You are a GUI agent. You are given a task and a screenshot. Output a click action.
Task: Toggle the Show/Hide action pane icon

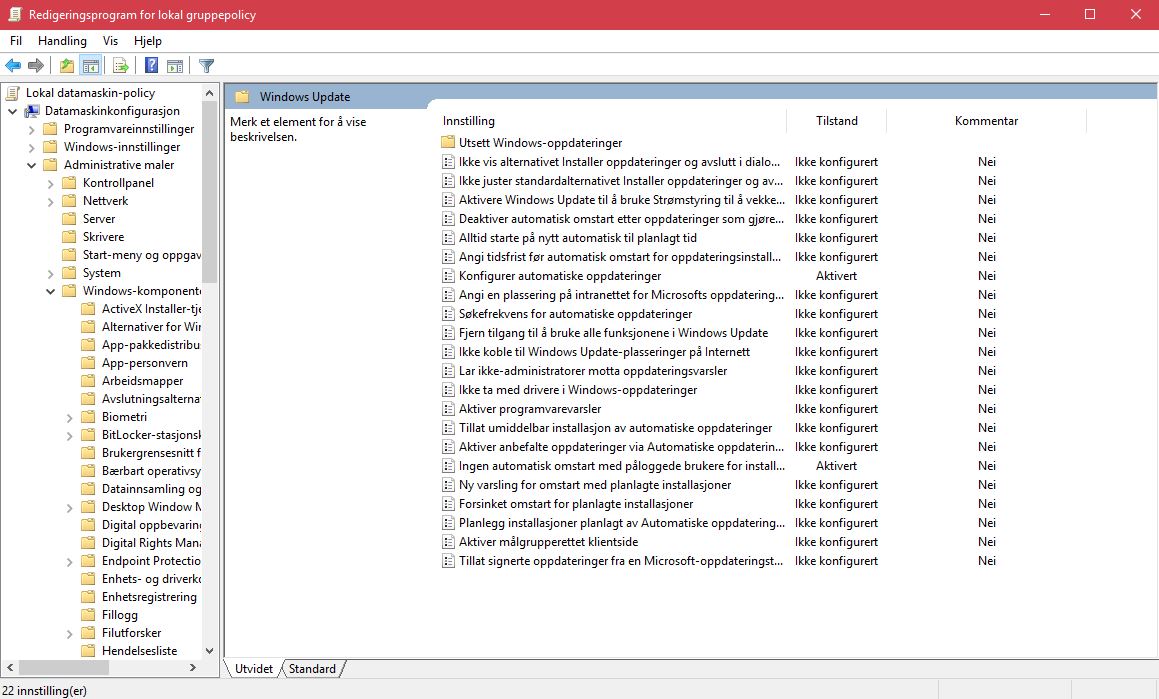tap(175, 66)
